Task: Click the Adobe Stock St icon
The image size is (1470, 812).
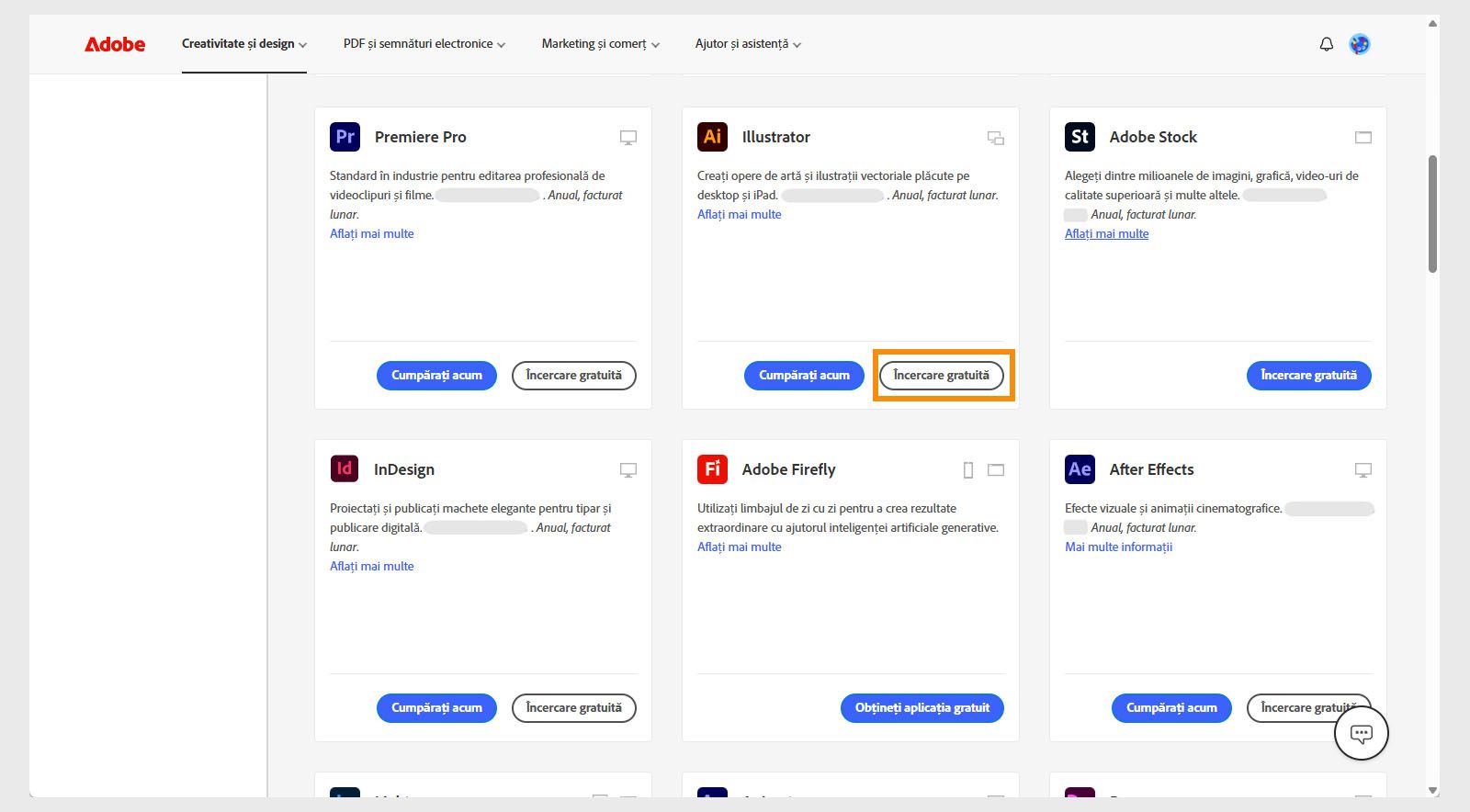Action: click(1080, 137)
